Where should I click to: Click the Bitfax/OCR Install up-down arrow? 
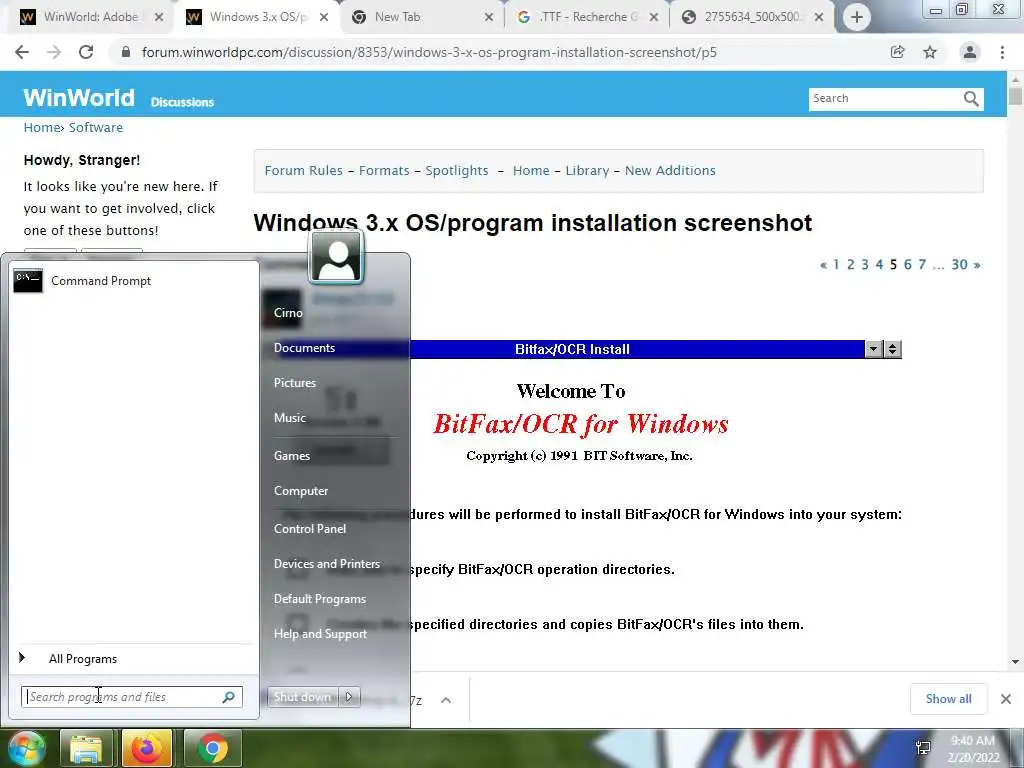click(x=892, y=349)
